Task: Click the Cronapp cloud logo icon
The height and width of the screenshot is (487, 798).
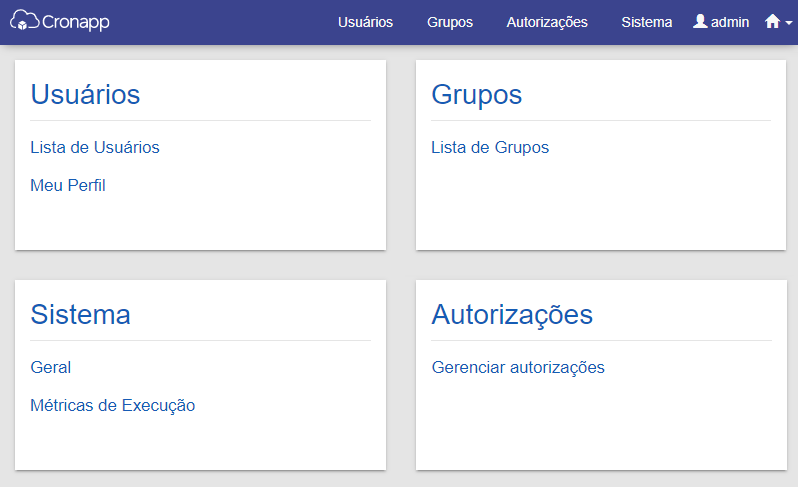Action: click(24, 20)
